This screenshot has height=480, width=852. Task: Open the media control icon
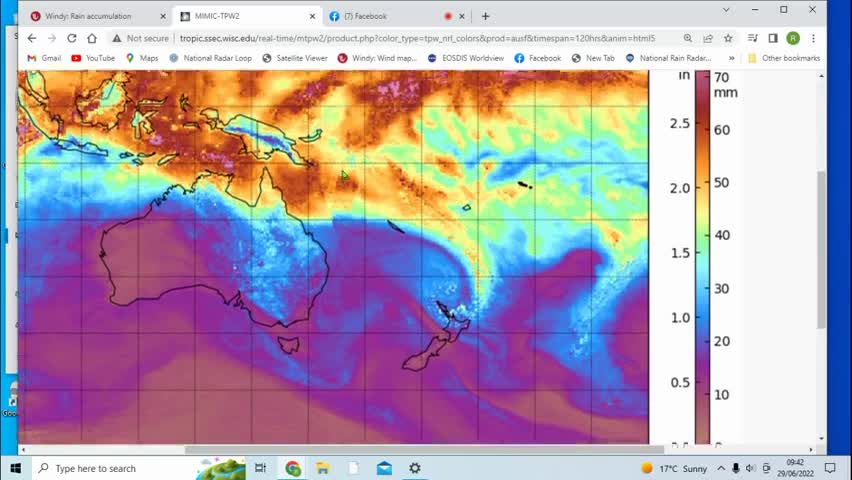click(x=753, y=38)
